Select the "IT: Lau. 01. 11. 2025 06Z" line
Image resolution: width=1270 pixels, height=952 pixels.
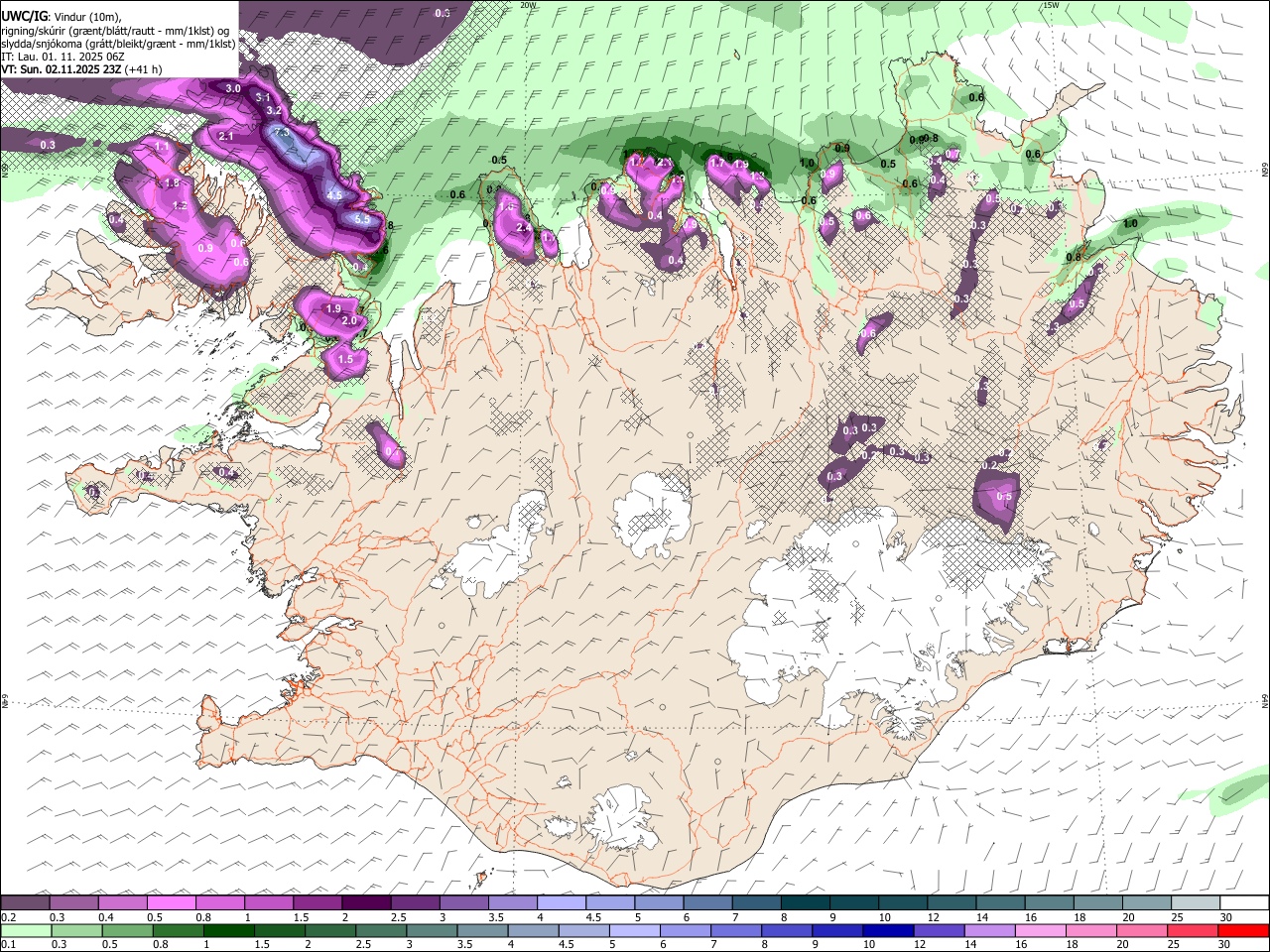click(63, 57)
